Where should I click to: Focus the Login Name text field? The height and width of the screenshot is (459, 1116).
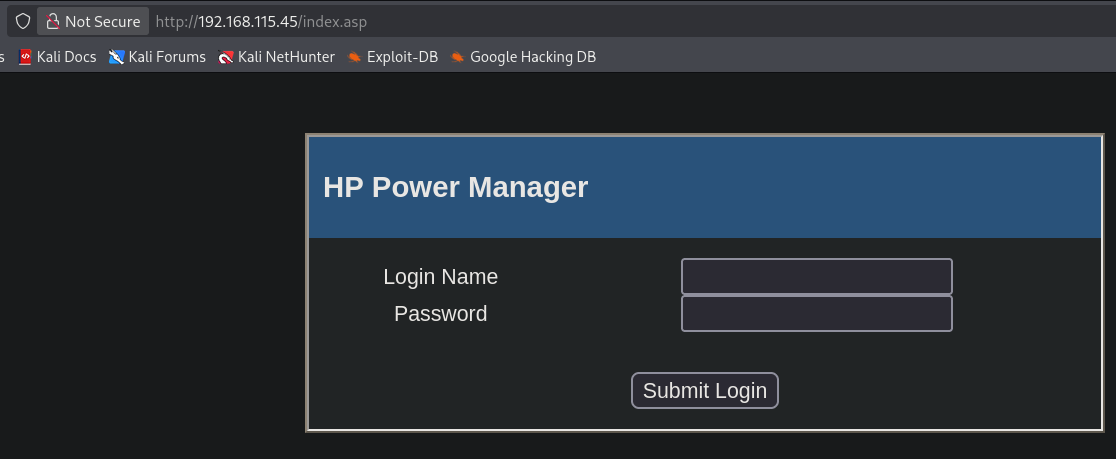(816, 276)
